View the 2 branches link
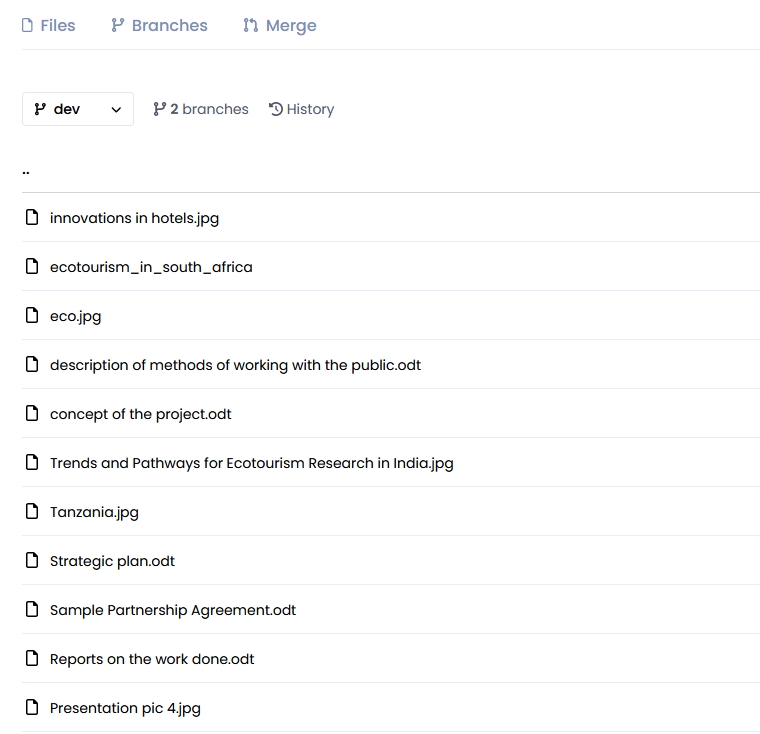This screenshot has width=760, height=734. 200,109
